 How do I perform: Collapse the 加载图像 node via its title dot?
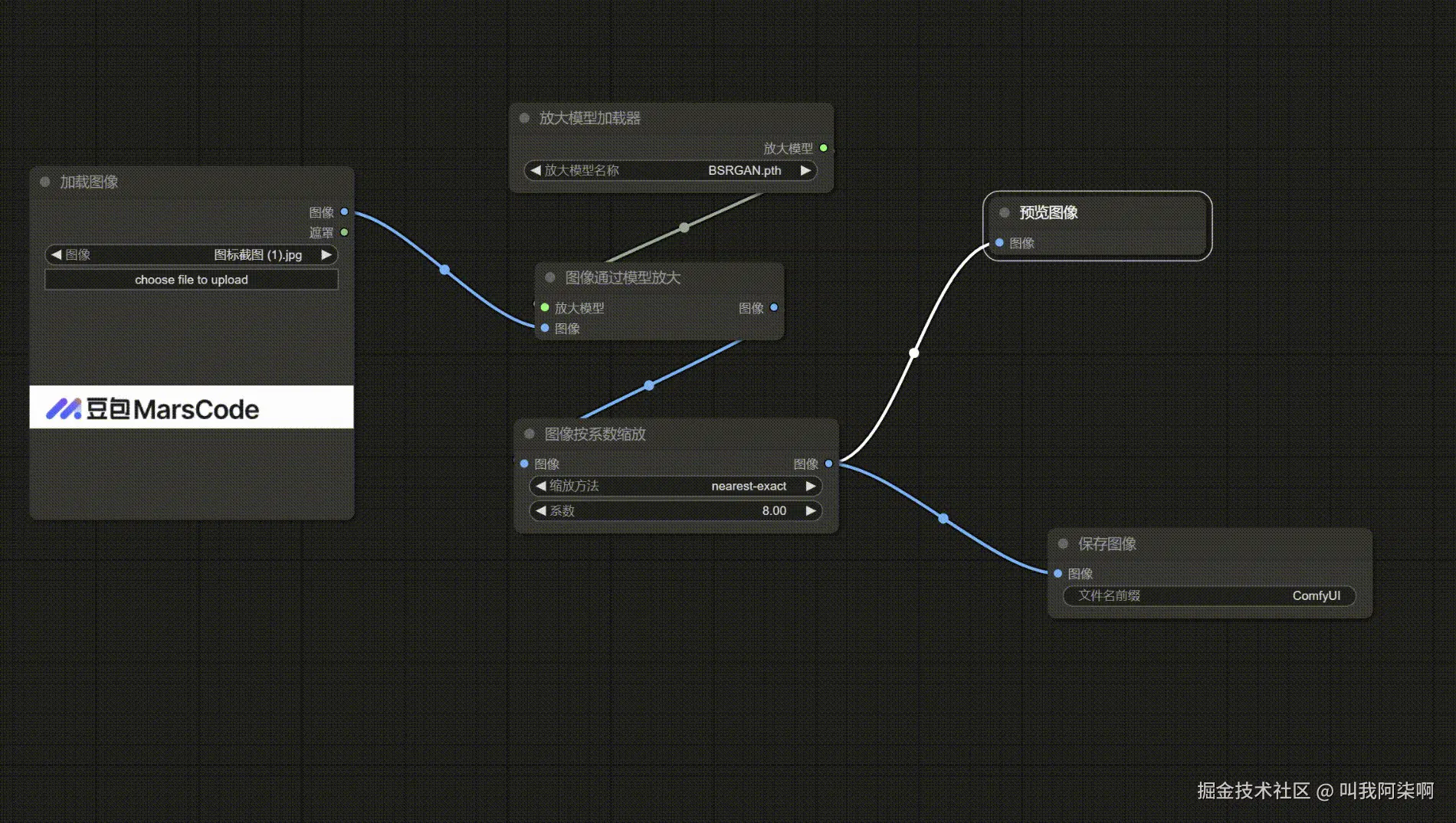coord(45,182)
